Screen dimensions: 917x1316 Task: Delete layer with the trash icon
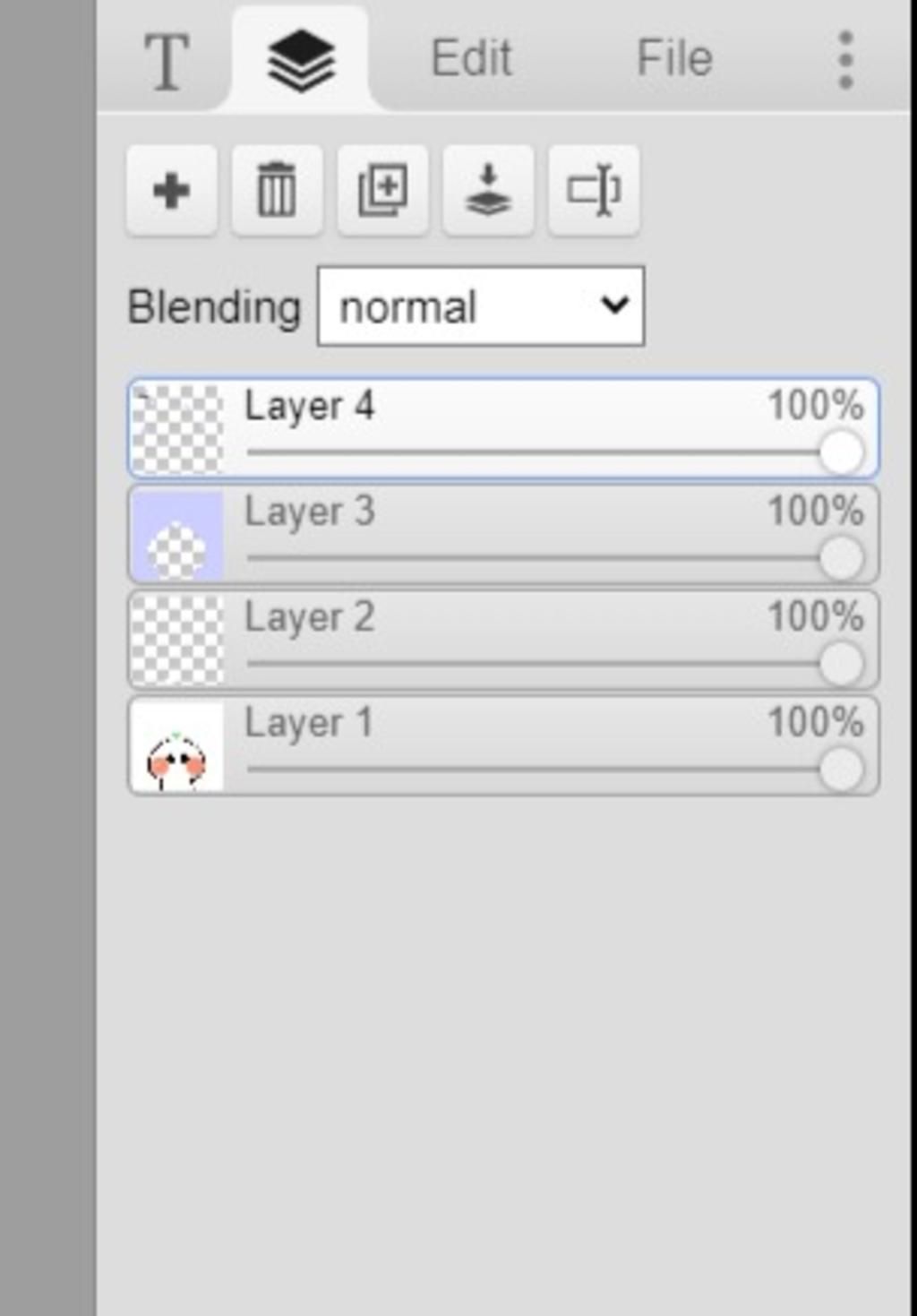point(277,191)
